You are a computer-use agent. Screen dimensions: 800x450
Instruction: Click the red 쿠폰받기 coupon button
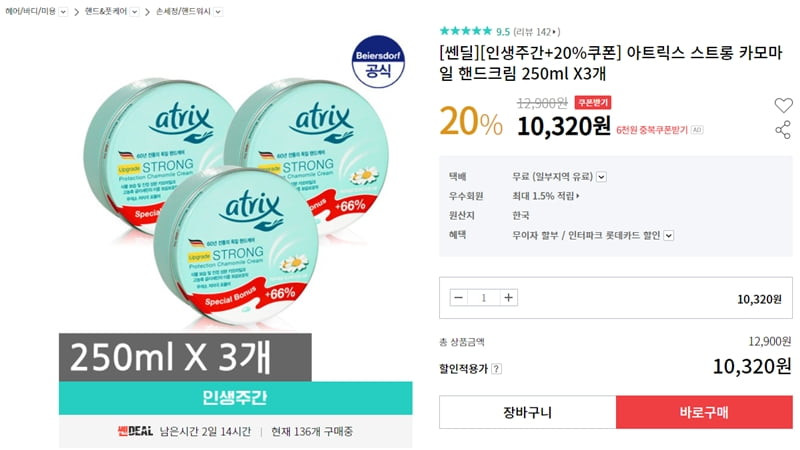[x=593, y=103]
